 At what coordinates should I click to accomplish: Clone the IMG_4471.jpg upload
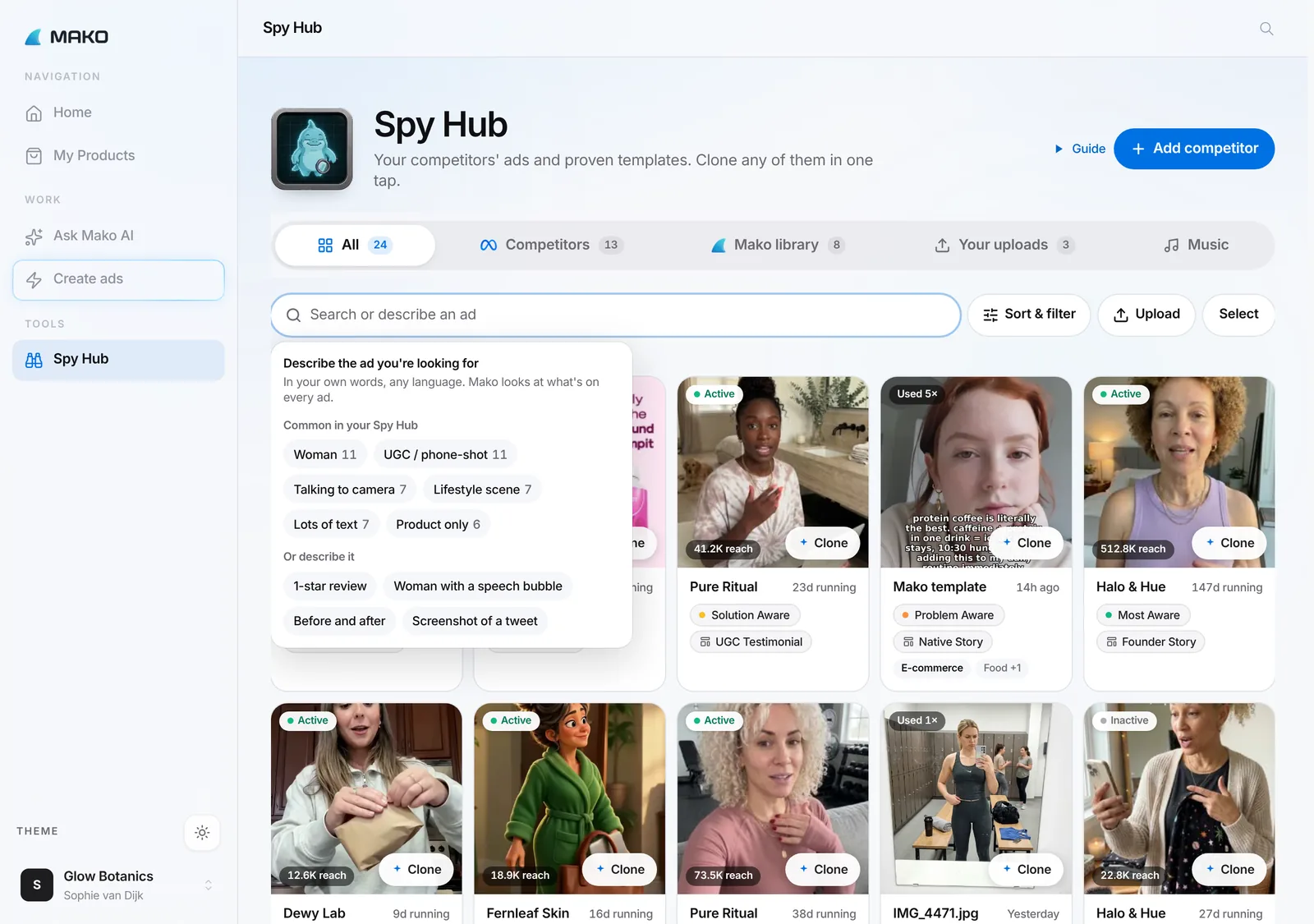(x=1027, y=869)
